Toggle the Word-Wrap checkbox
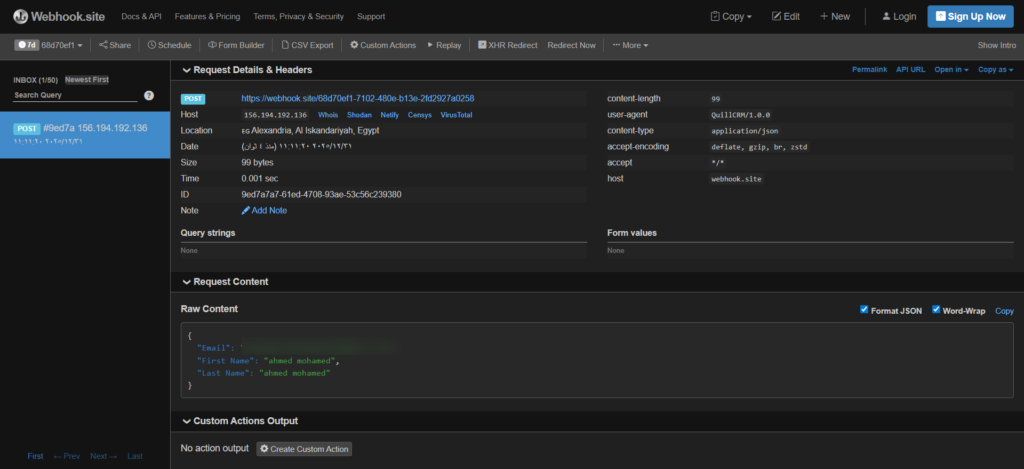1024x469 pixels. 937,310
